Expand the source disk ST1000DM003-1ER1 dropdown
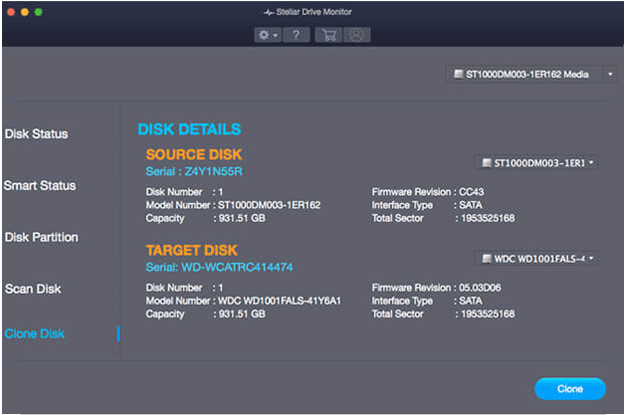Viewport: 625px width, 415px height. pos(537,163)
